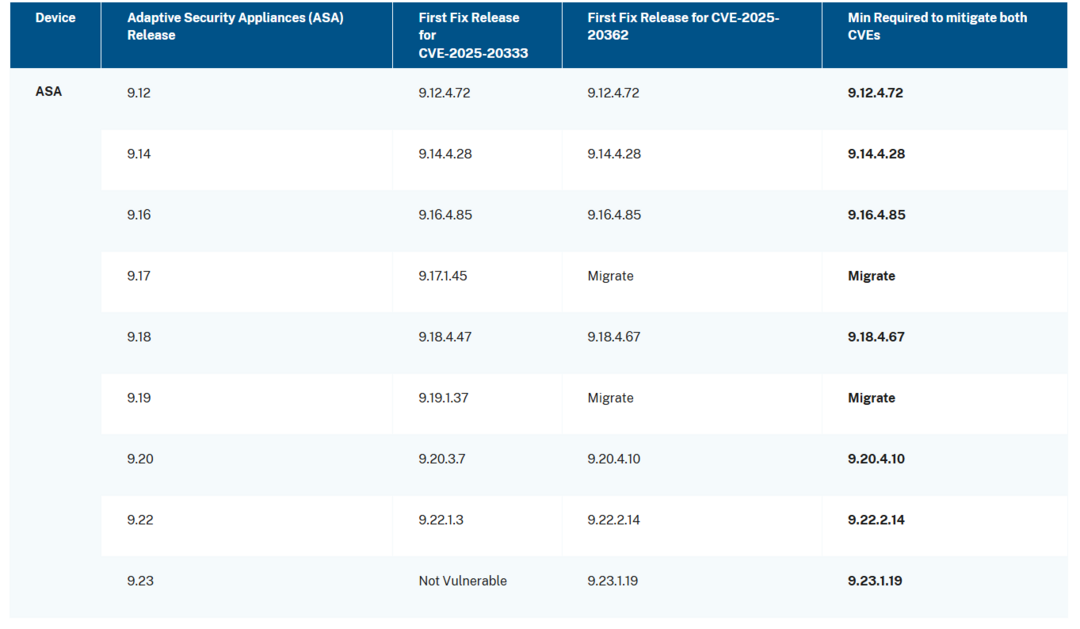Screen dimensions: 1080x629
Task: Click the bold 9.20.4.10 minimum version
Action: coord(876,459)
